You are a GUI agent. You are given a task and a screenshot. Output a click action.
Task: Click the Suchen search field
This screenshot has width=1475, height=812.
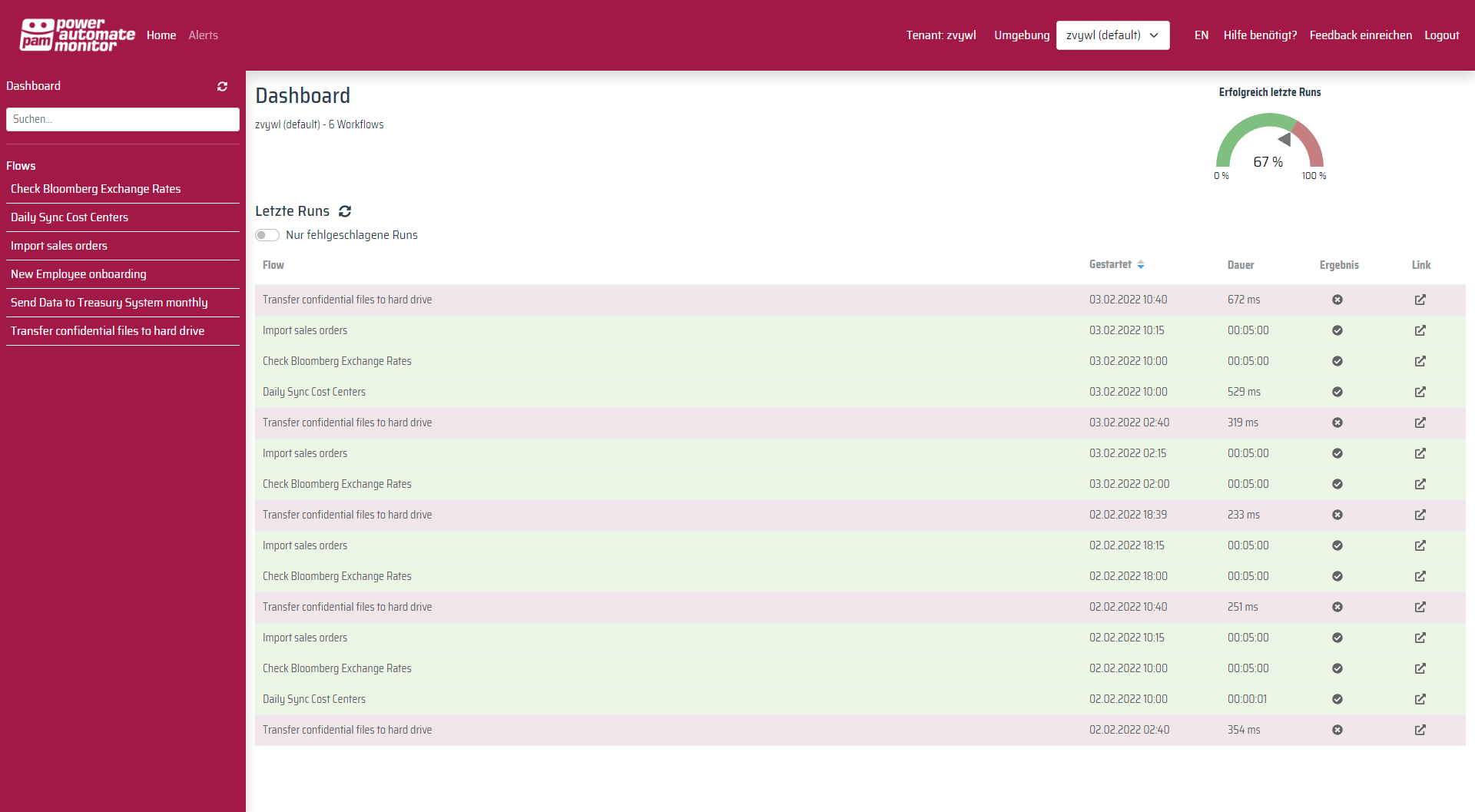(123, 119)
